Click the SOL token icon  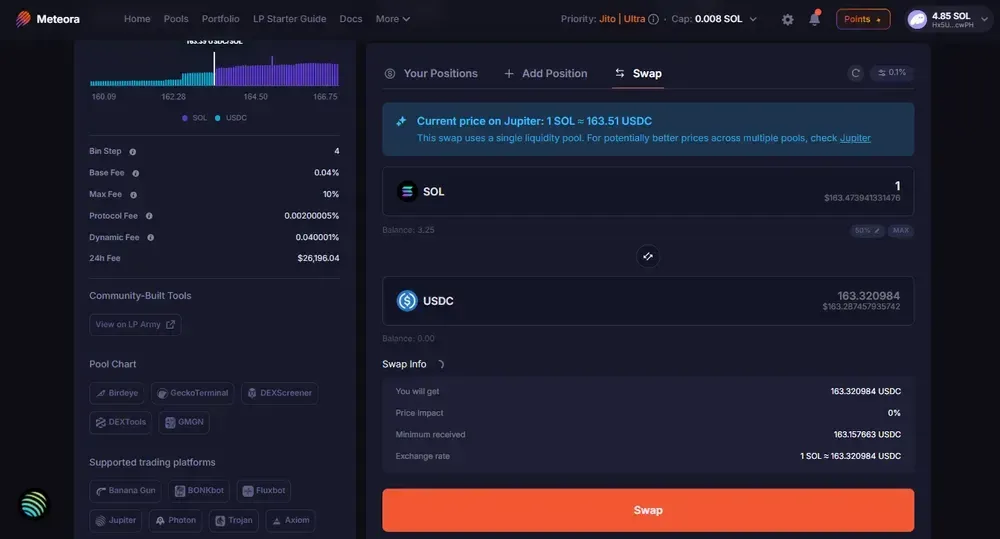[x=407, y=191]
